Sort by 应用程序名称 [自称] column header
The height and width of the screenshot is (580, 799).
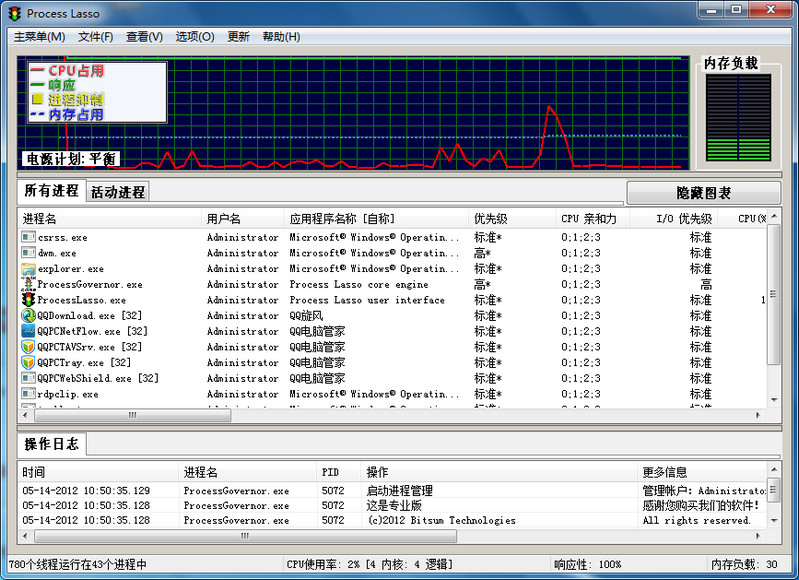376,219
